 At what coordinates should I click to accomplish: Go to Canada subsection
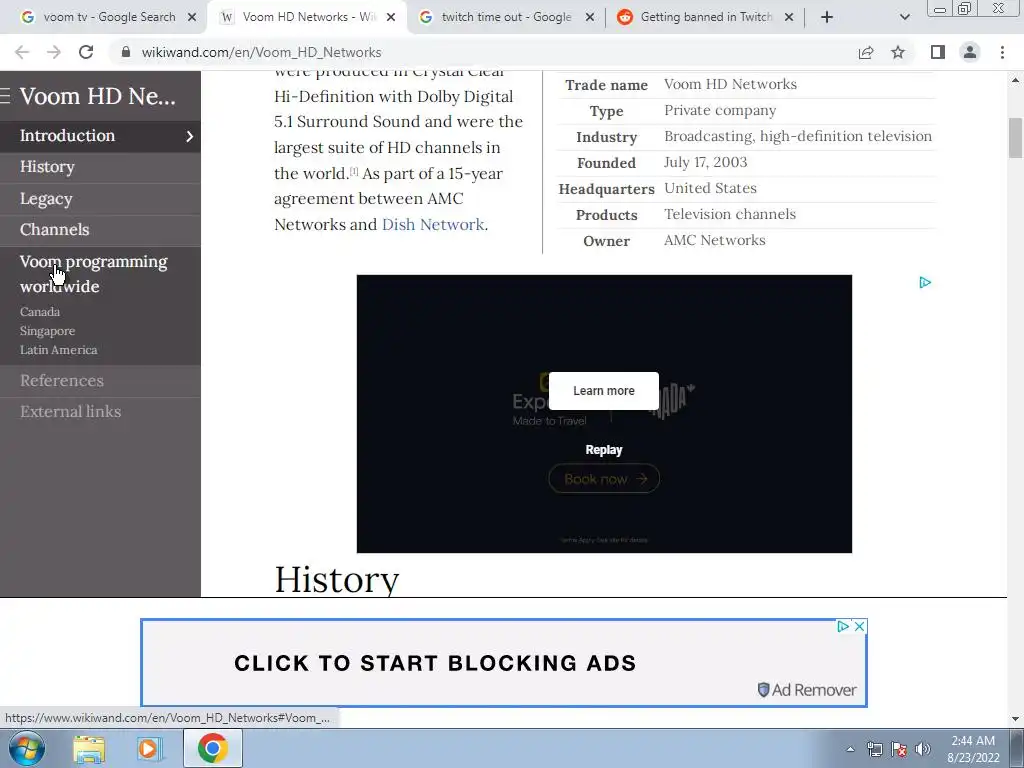[x=40, y=312]
